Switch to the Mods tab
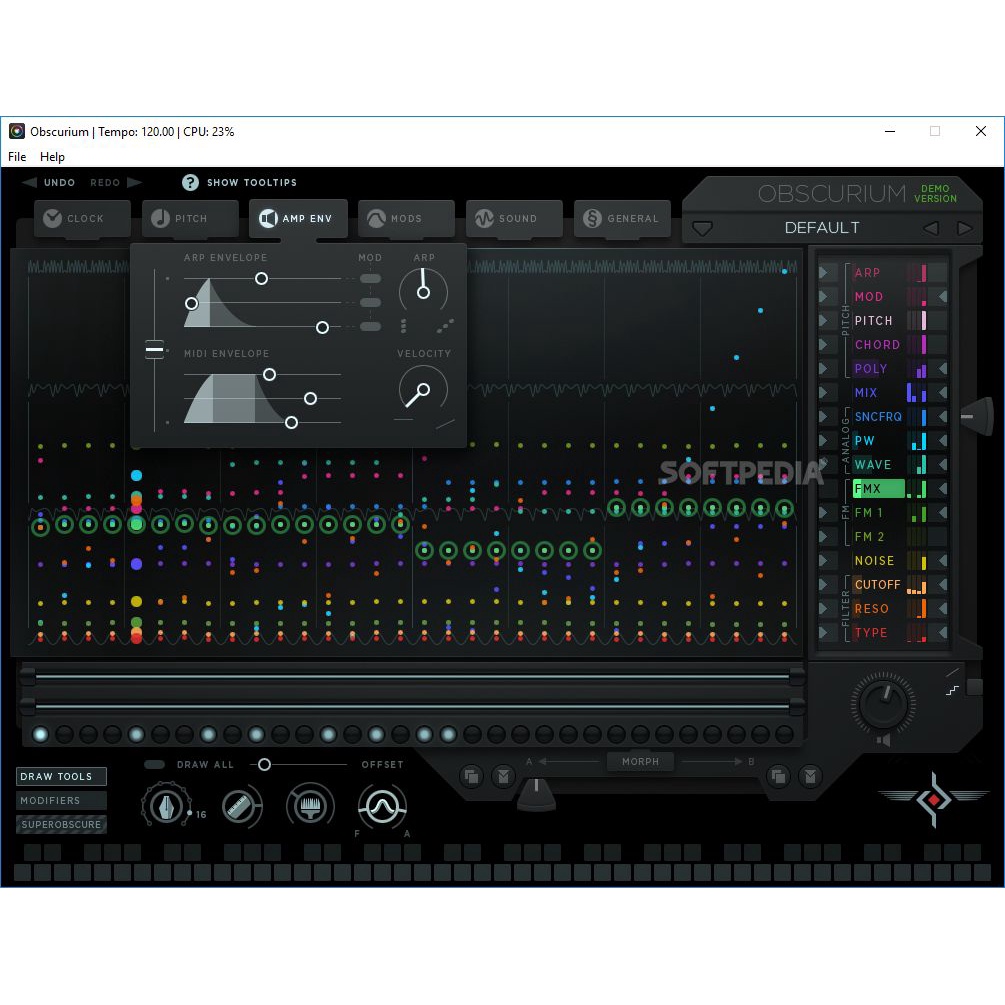This screenshot has width=1005, height=1005. coord(406,219)
